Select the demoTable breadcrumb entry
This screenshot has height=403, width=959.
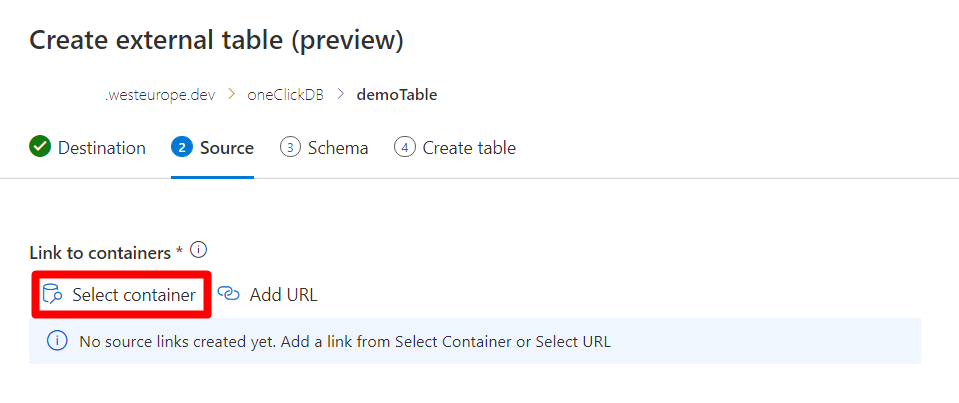[x=397, y=95]
